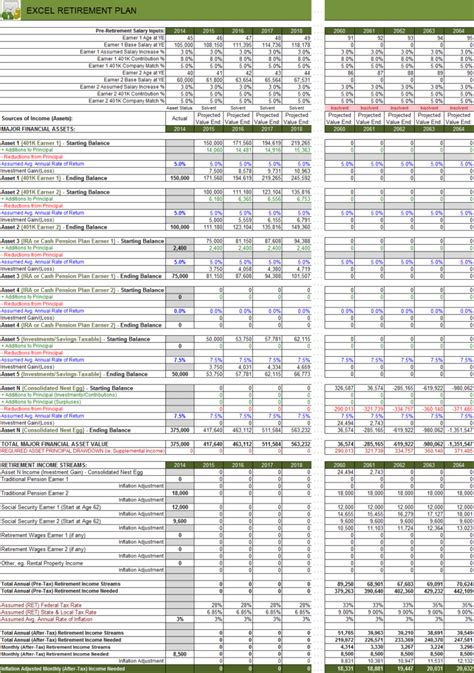474x673 pixels.
Task: Select the Pre-Retirement Salary Inputs label
Action: click(130, 31)
